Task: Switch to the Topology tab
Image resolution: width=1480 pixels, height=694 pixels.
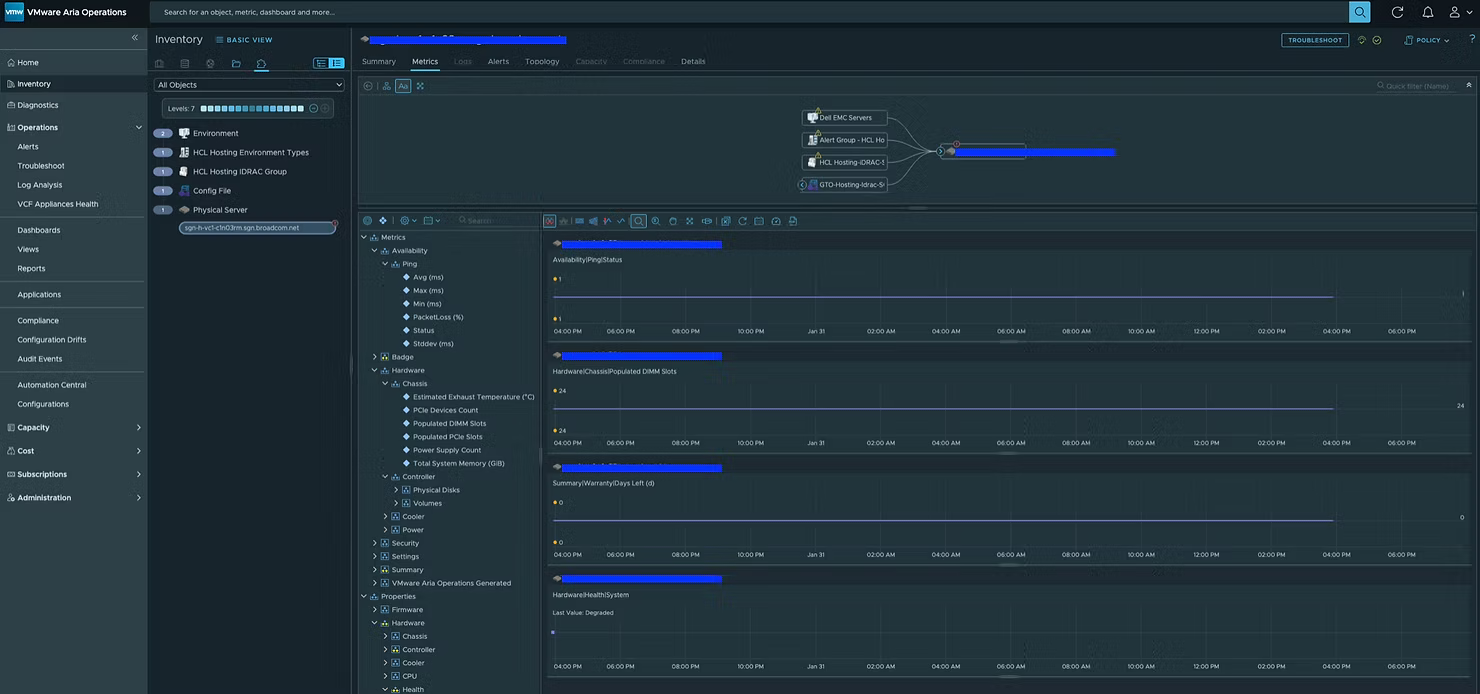Action: point(542,61)
